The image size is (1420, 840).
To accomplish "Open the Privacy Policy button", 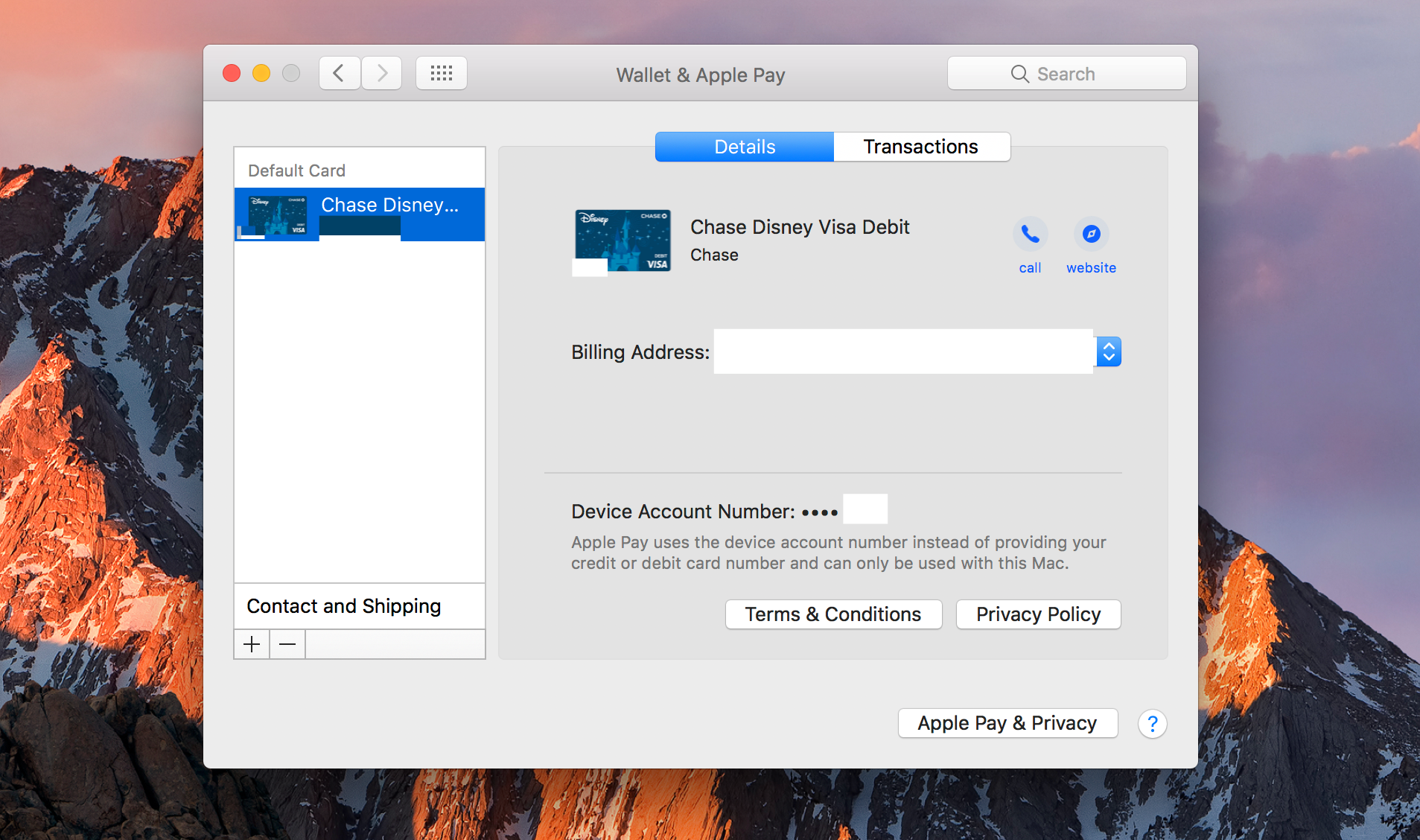I will pyautogui.click(x=1038, y=614).
